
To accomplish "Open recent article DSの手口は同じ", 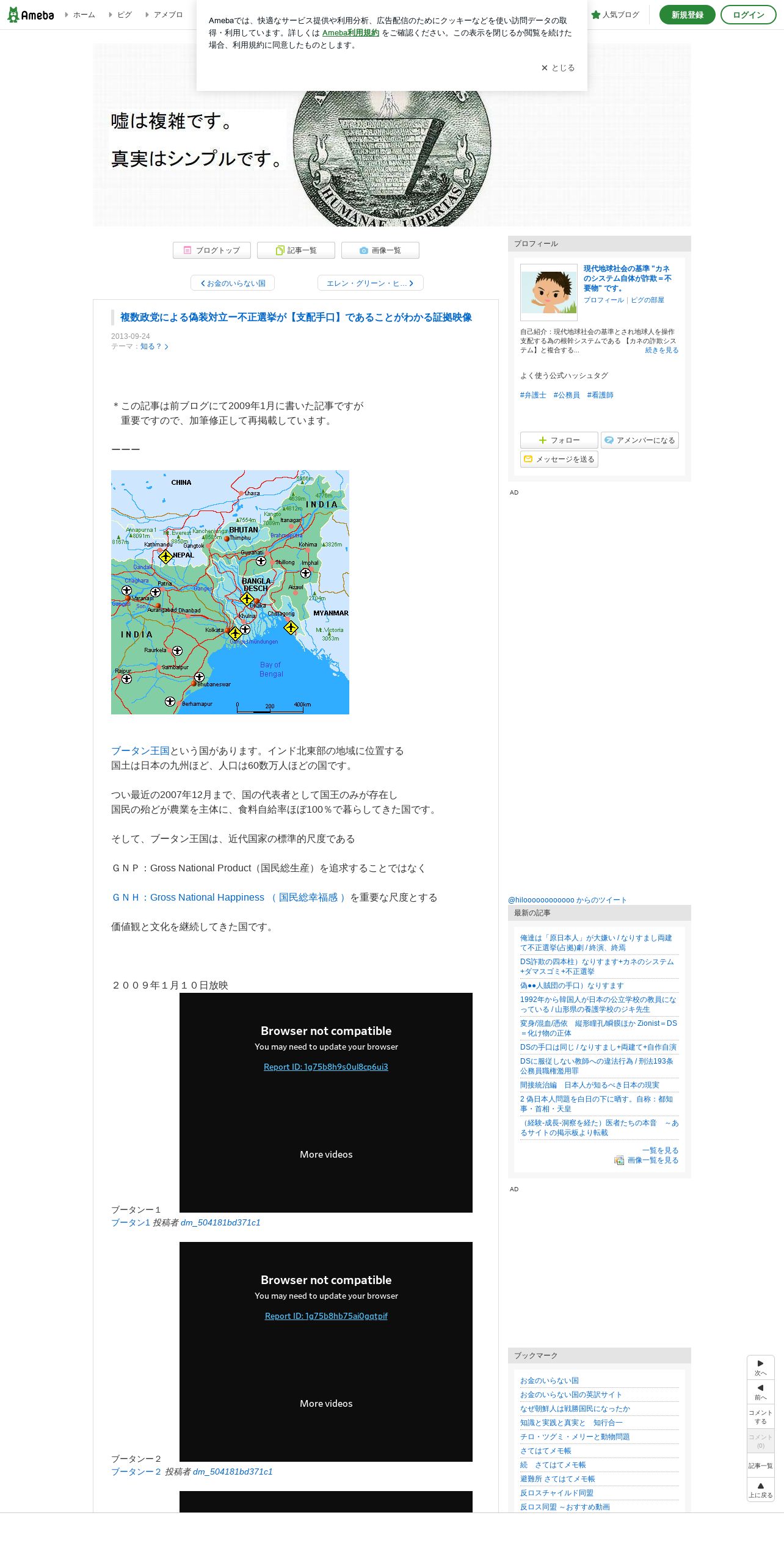I will coord(598,1047).
